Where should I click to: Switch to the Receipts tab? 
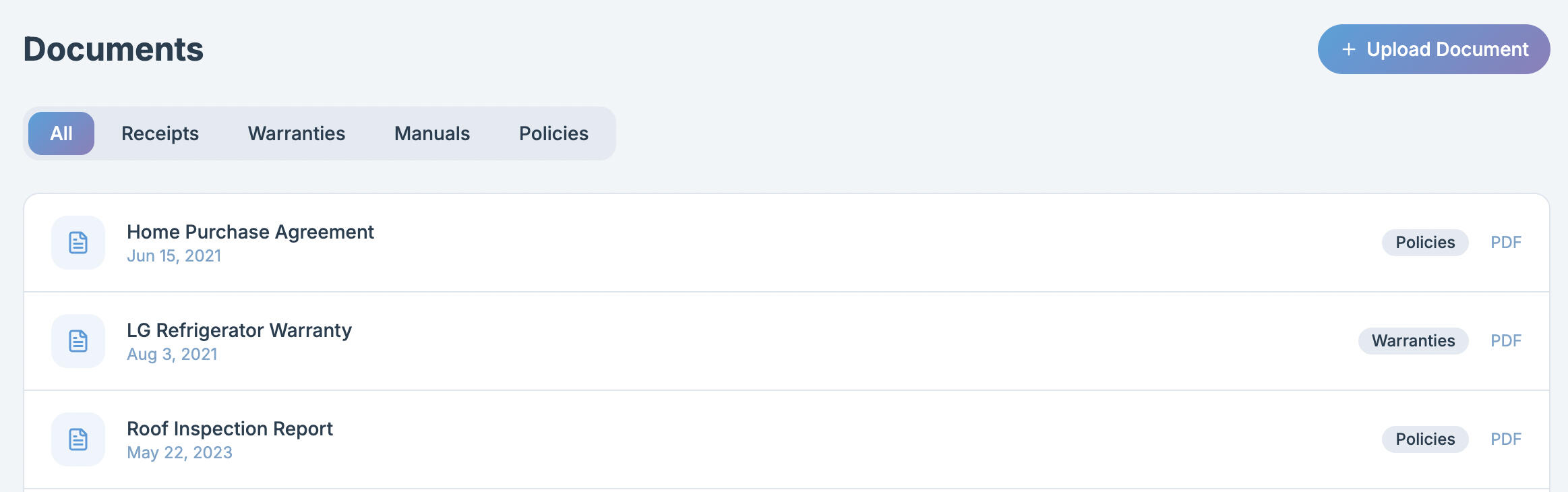160,133
